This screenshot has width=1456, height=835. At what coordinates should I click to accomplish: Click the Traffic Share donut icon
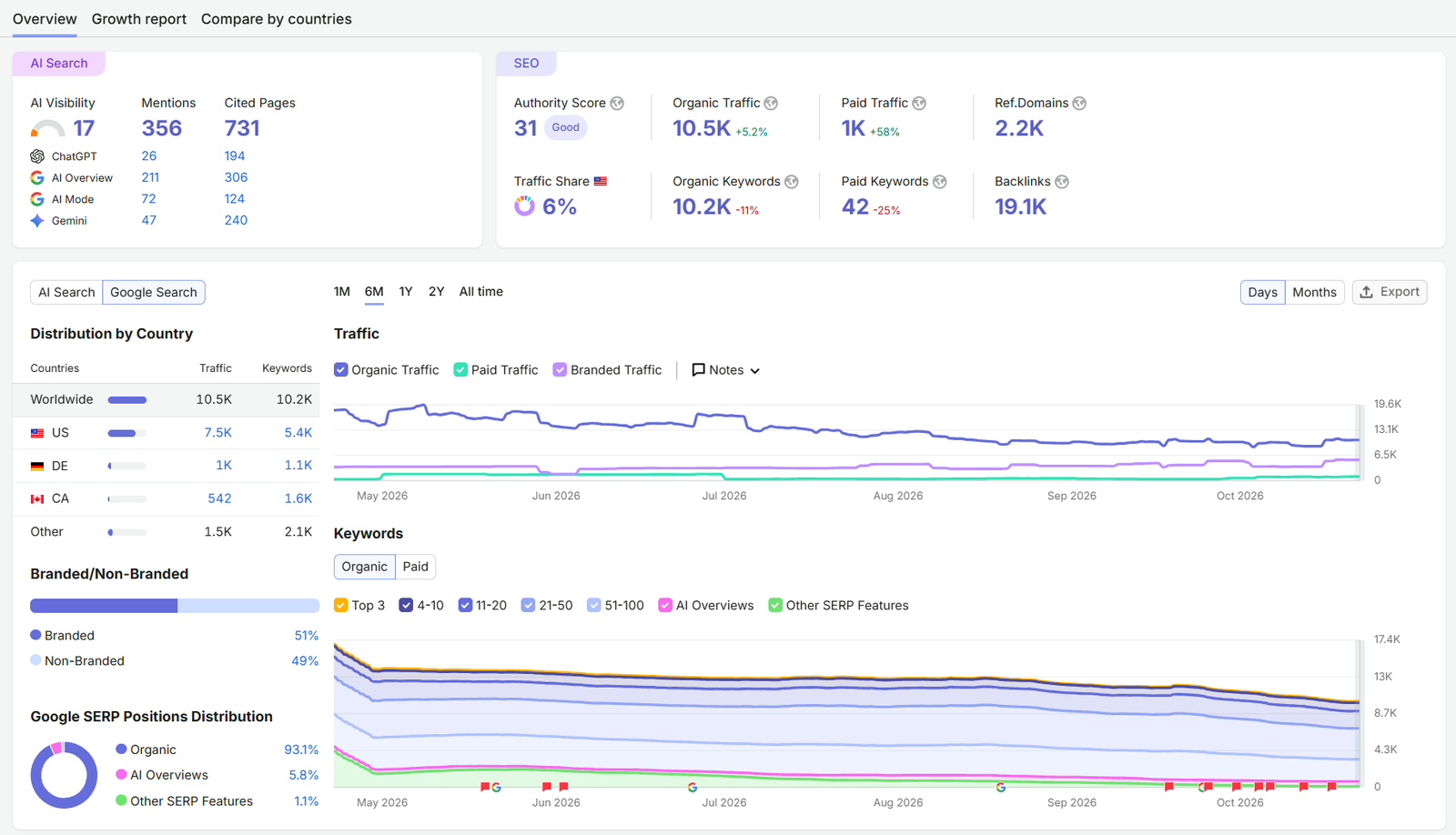tap(524, 206)
